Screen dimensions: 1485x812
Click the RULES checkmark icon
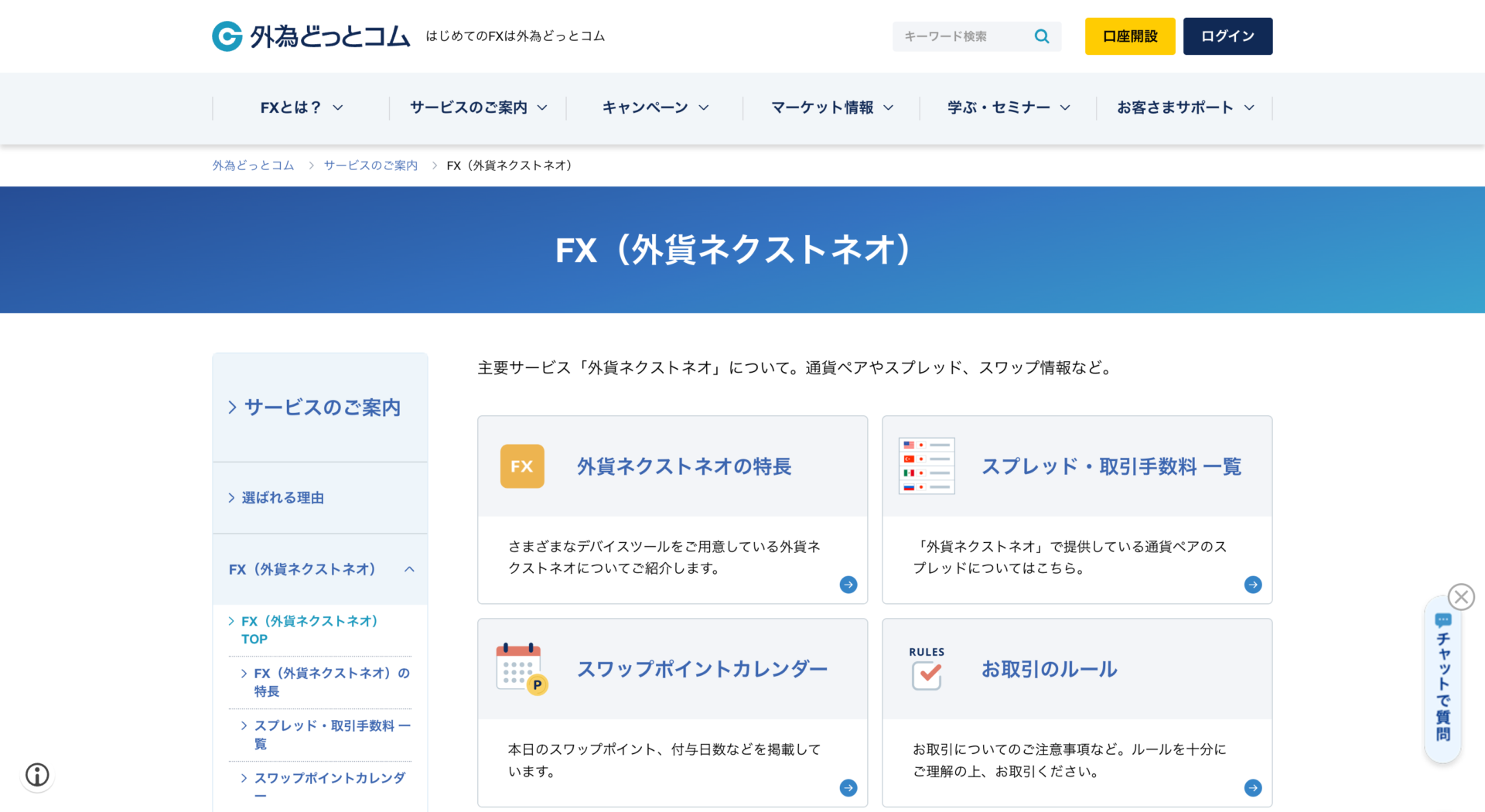[927, 669]
